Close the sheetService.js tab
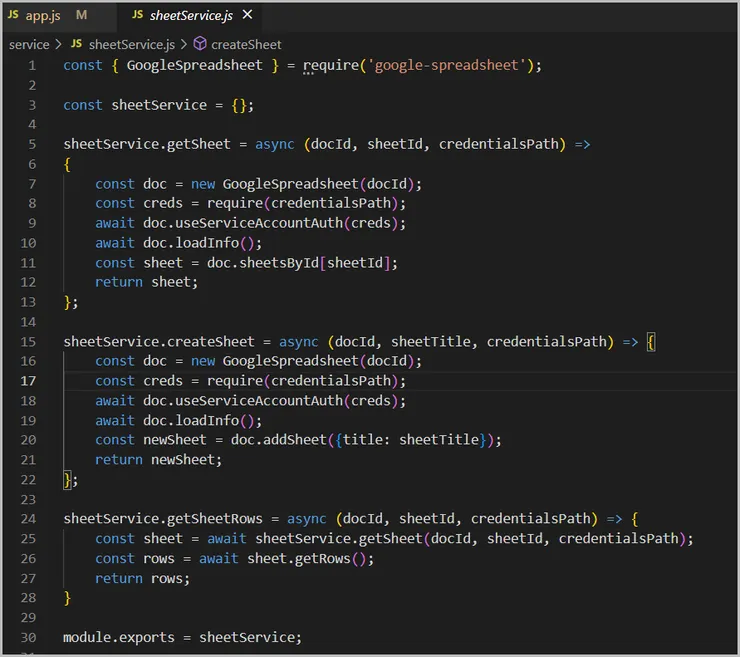740x657 pixels. pos(247,15)
